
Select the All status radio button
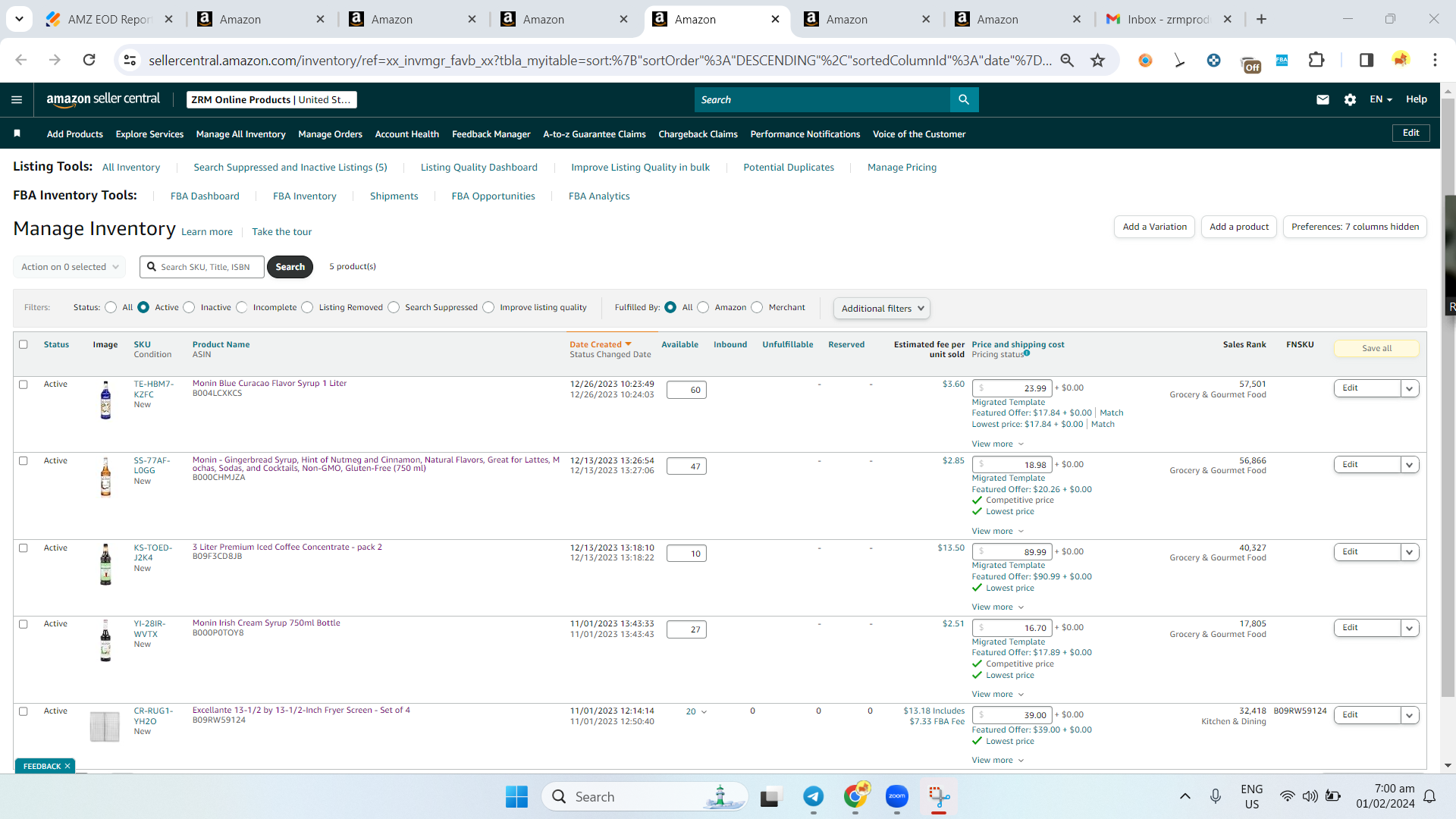tap(111, 307)
